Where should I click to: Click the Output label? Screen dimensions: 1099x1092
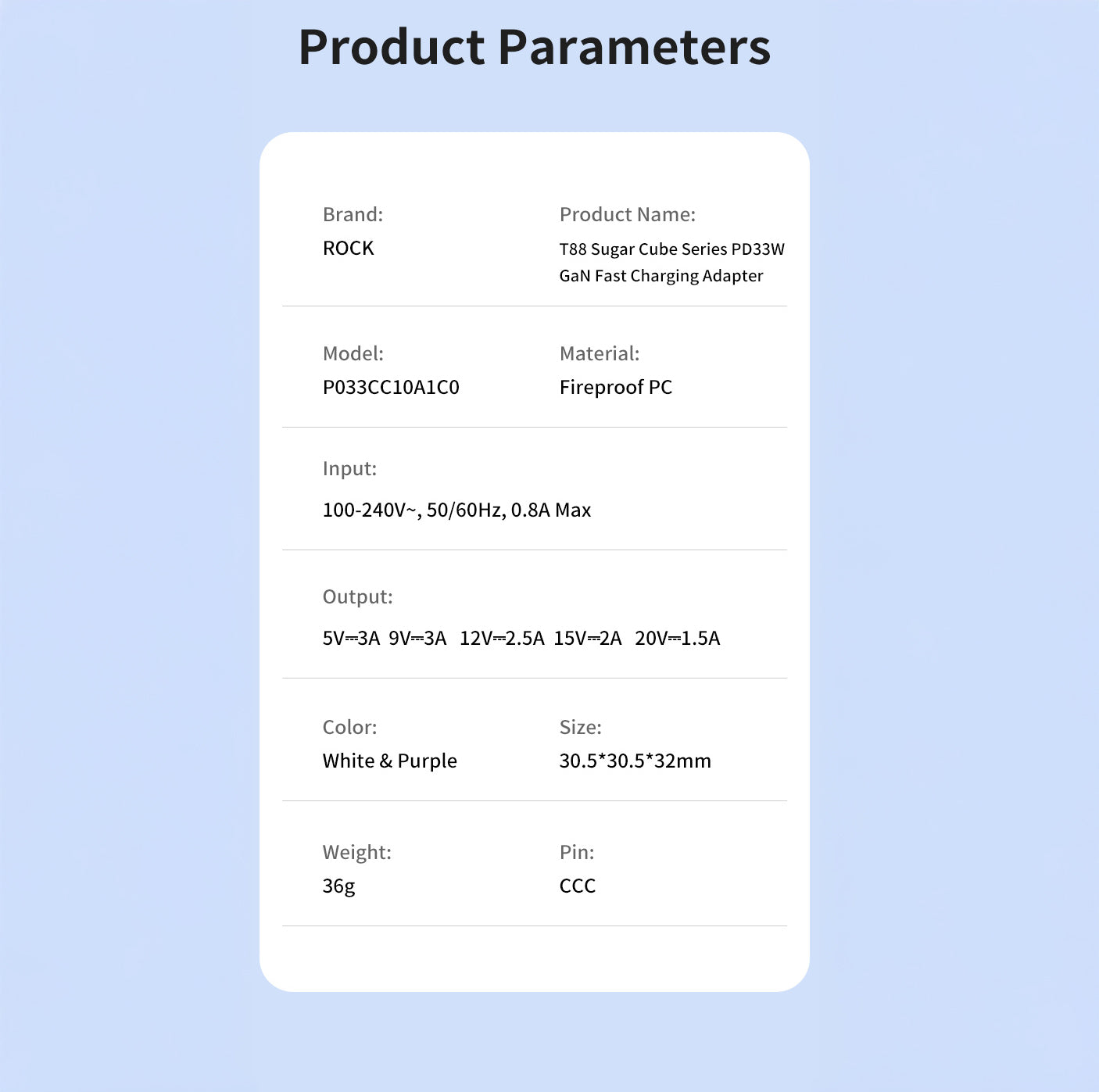point(357,596)
